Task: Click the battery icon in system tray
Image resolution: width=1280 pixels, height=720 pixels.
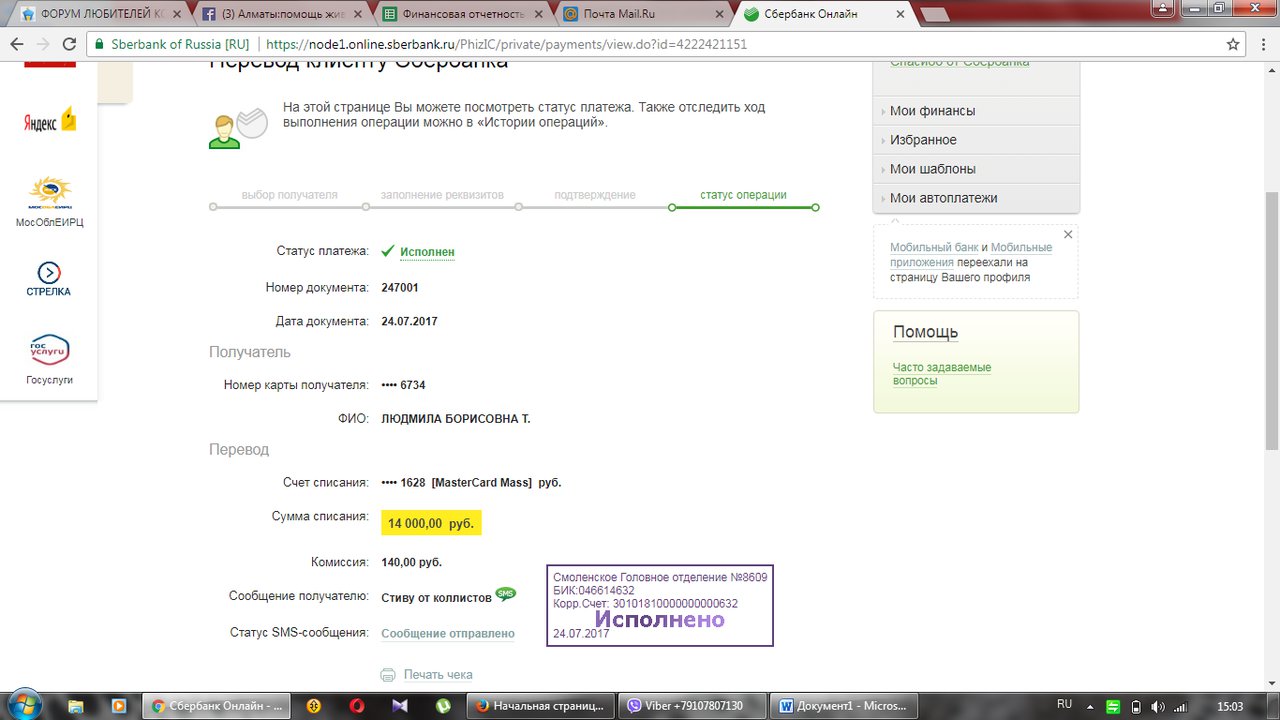Action: pos(1138,705)
